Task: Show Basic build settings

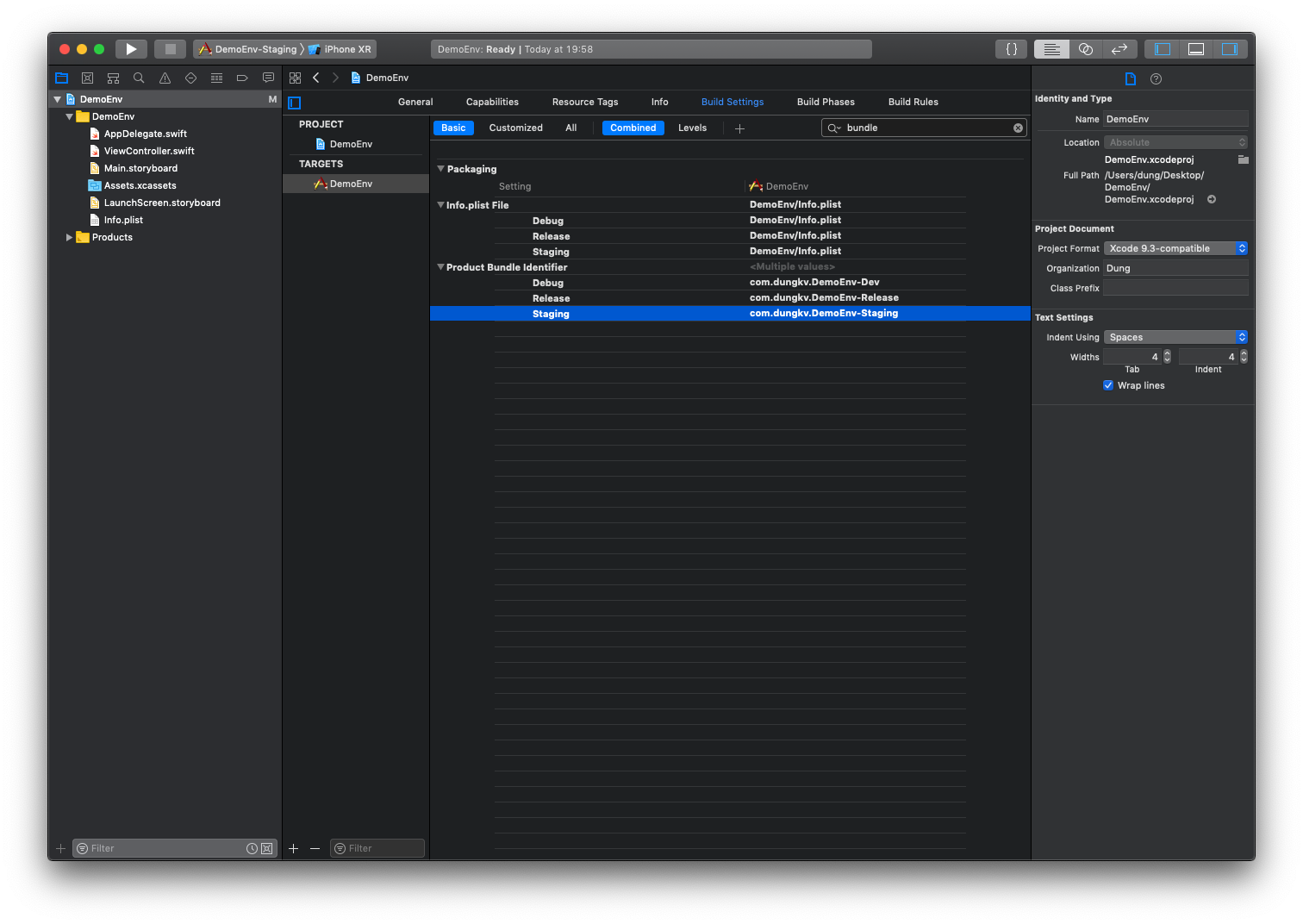Action: point(453,128)
